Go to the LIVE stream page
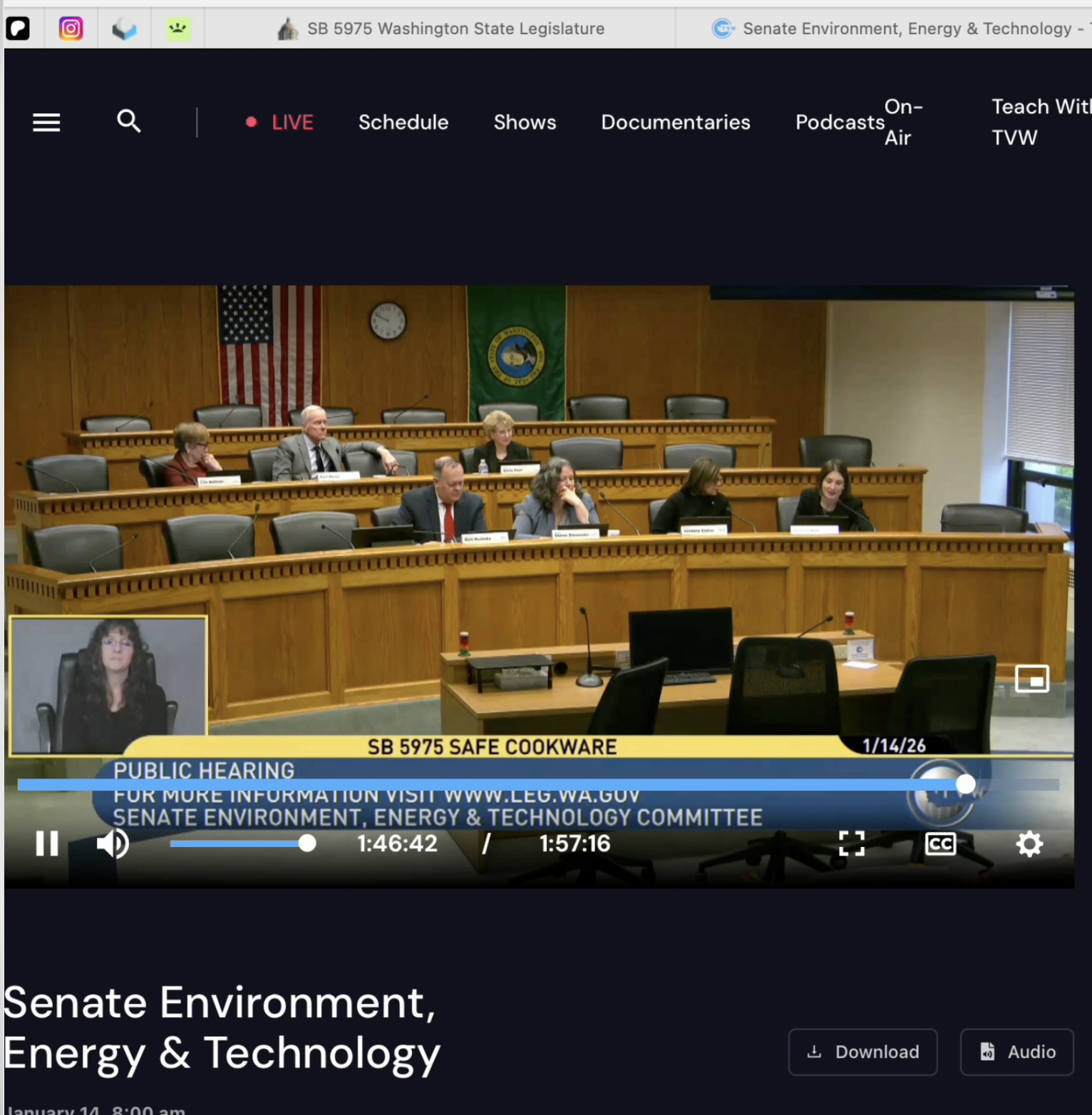 pyautogui.click(x=280, y=123)
